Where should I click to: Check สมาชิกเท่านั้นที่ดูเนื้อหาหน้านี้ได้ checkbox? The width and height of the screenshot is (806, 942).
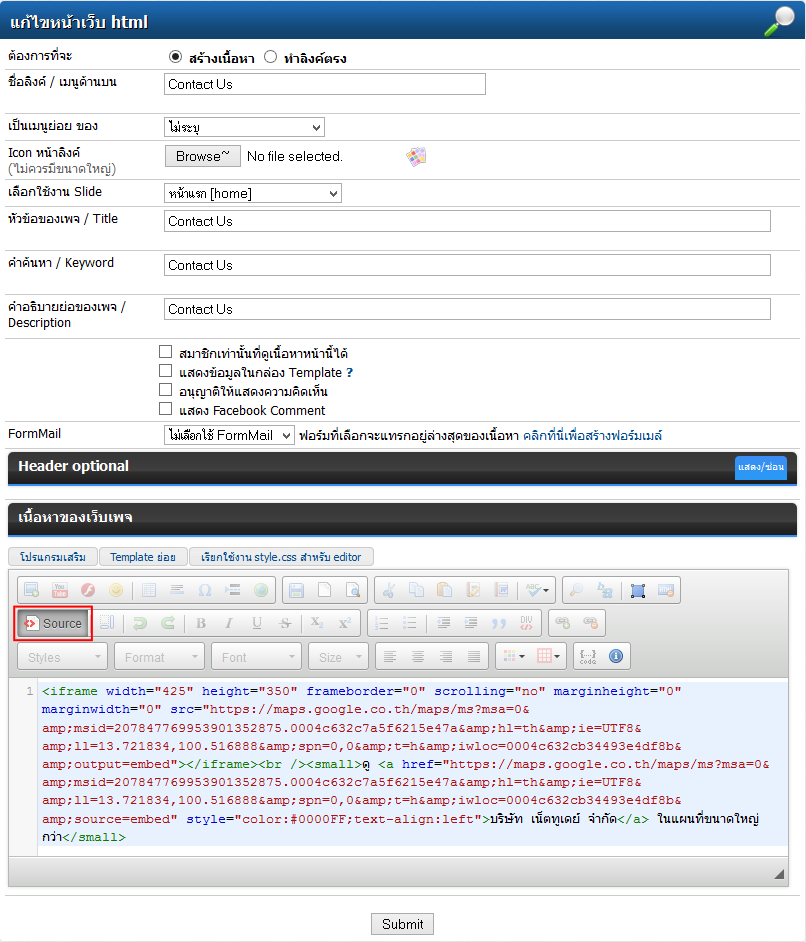tap(165, 351)
